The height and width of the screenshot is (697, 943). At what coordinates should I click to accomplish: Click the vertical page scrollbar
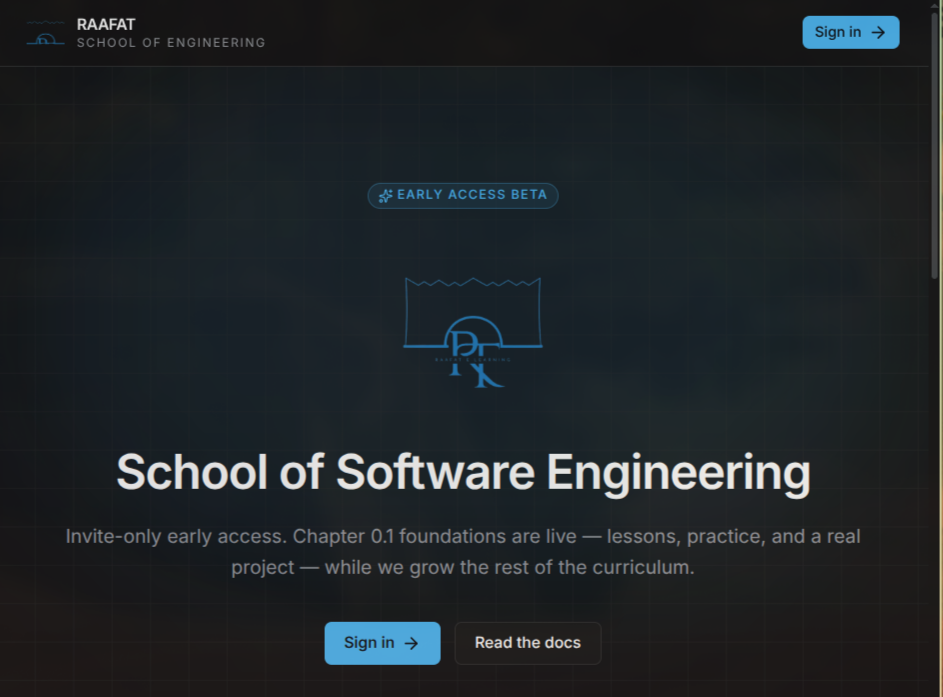click(x=936, y=144)
